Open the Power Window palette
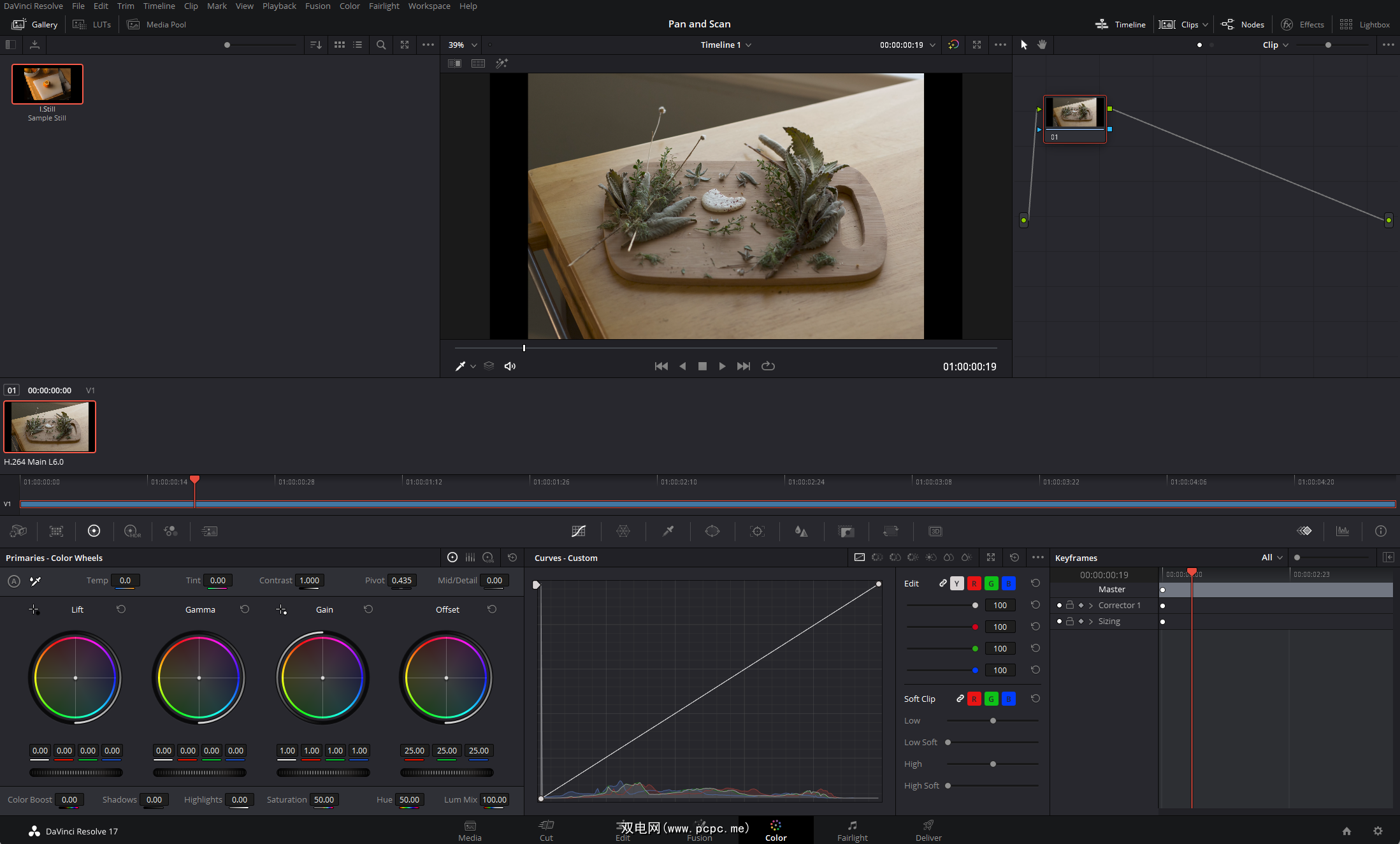The image size is (1400, 844). (712, 531)
